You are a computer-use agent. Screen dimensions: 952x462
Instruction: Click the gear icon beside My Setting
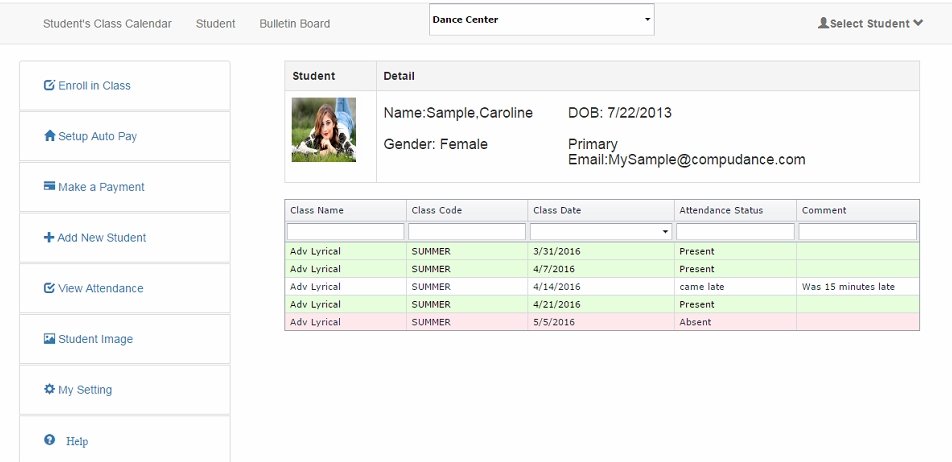click(50, 389)
